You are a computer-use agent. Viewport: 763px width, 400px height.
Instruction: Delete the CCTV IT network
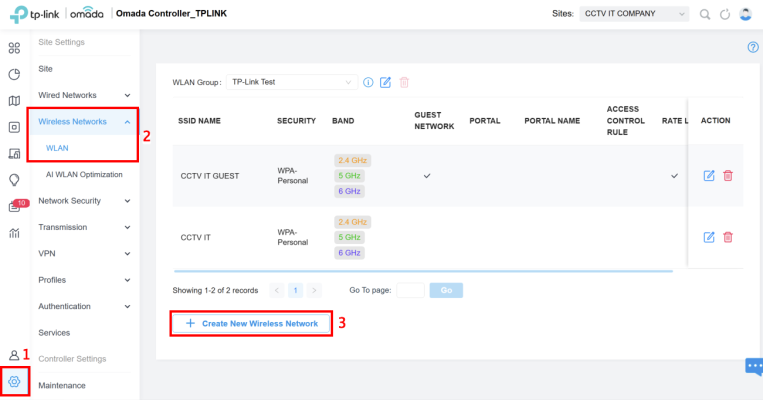click(728, 237)
